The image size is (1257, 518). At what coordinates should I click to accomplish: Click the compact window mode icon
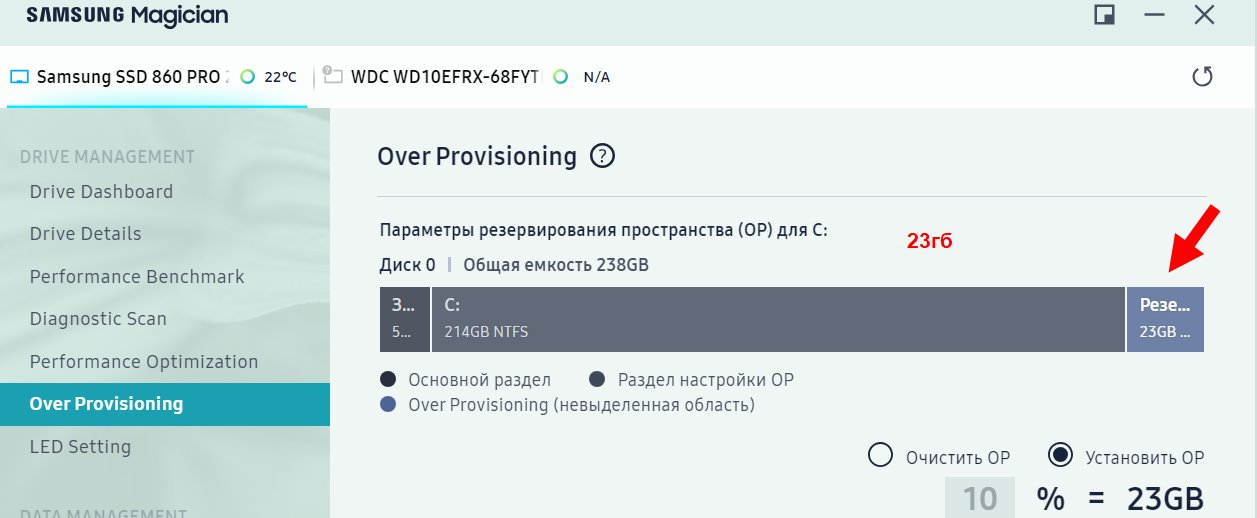1105,15
